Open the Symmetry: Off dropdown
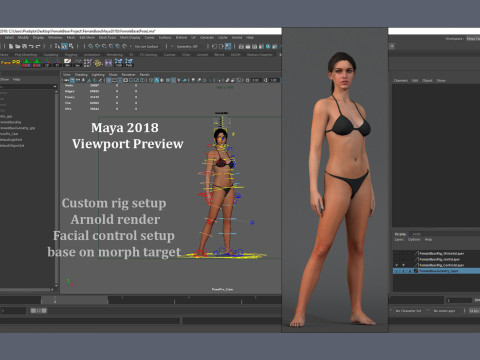 pos(187,46)
